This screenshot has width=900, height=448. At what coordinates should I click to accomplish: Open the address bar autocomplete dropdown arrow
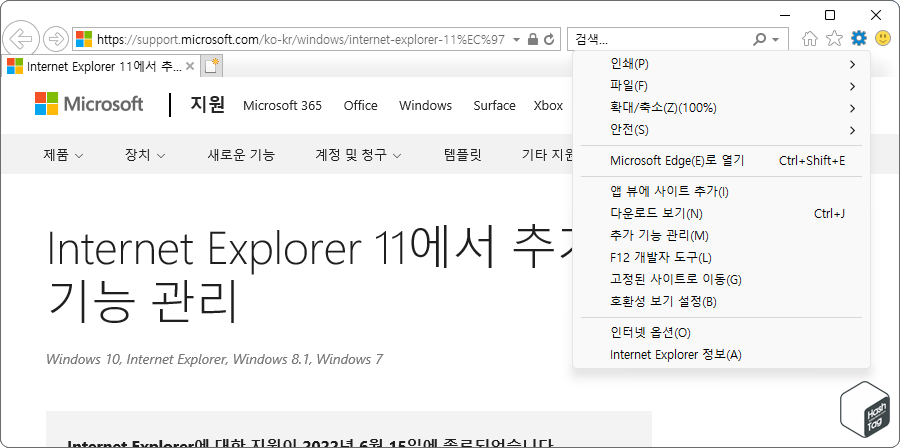pos(516,40)
